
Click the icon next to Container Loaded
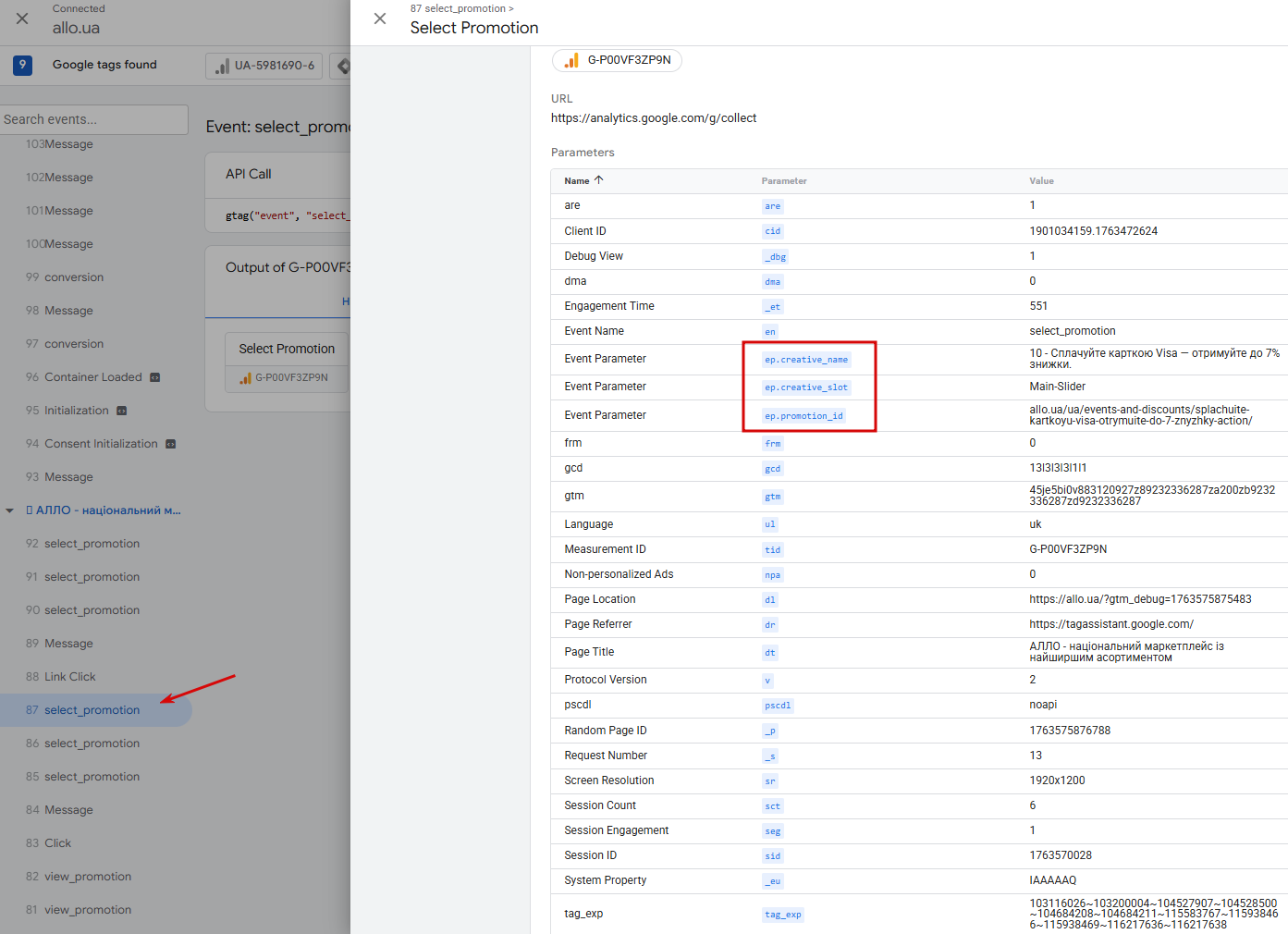click(155, 377)
